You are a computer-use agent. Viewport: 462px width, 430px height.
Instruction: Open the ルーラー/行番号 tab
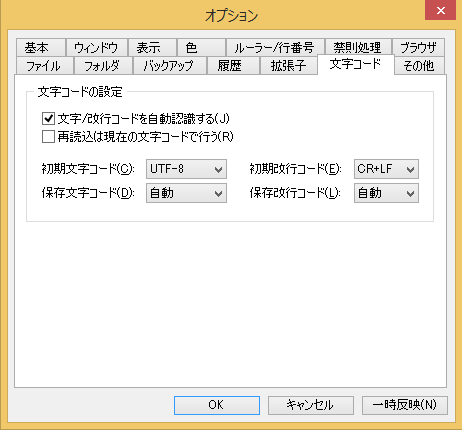click(x=275, y=48)
